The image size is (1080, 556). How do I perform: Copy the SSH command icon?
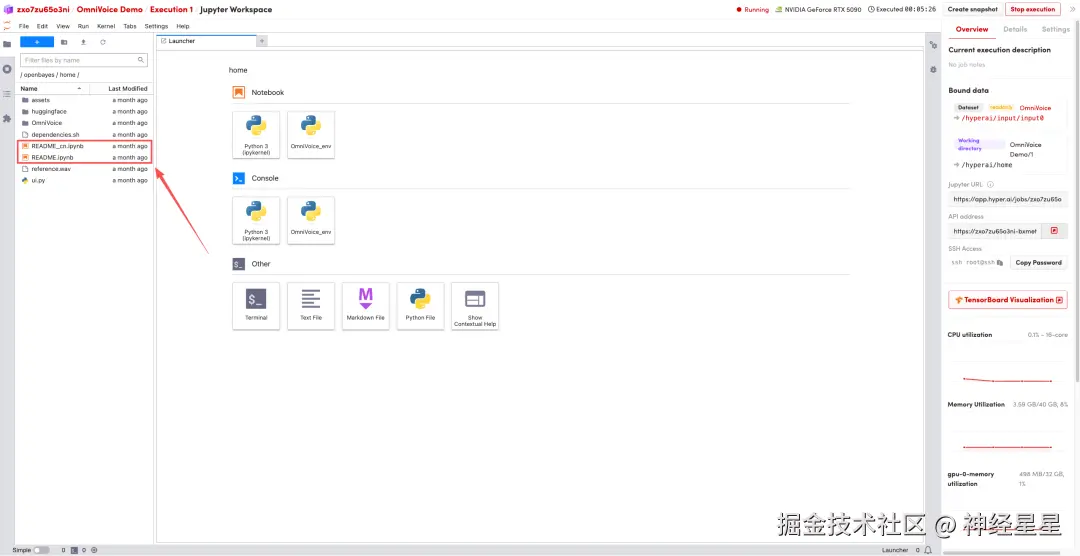pyautogui.click(x=999, y=262)
